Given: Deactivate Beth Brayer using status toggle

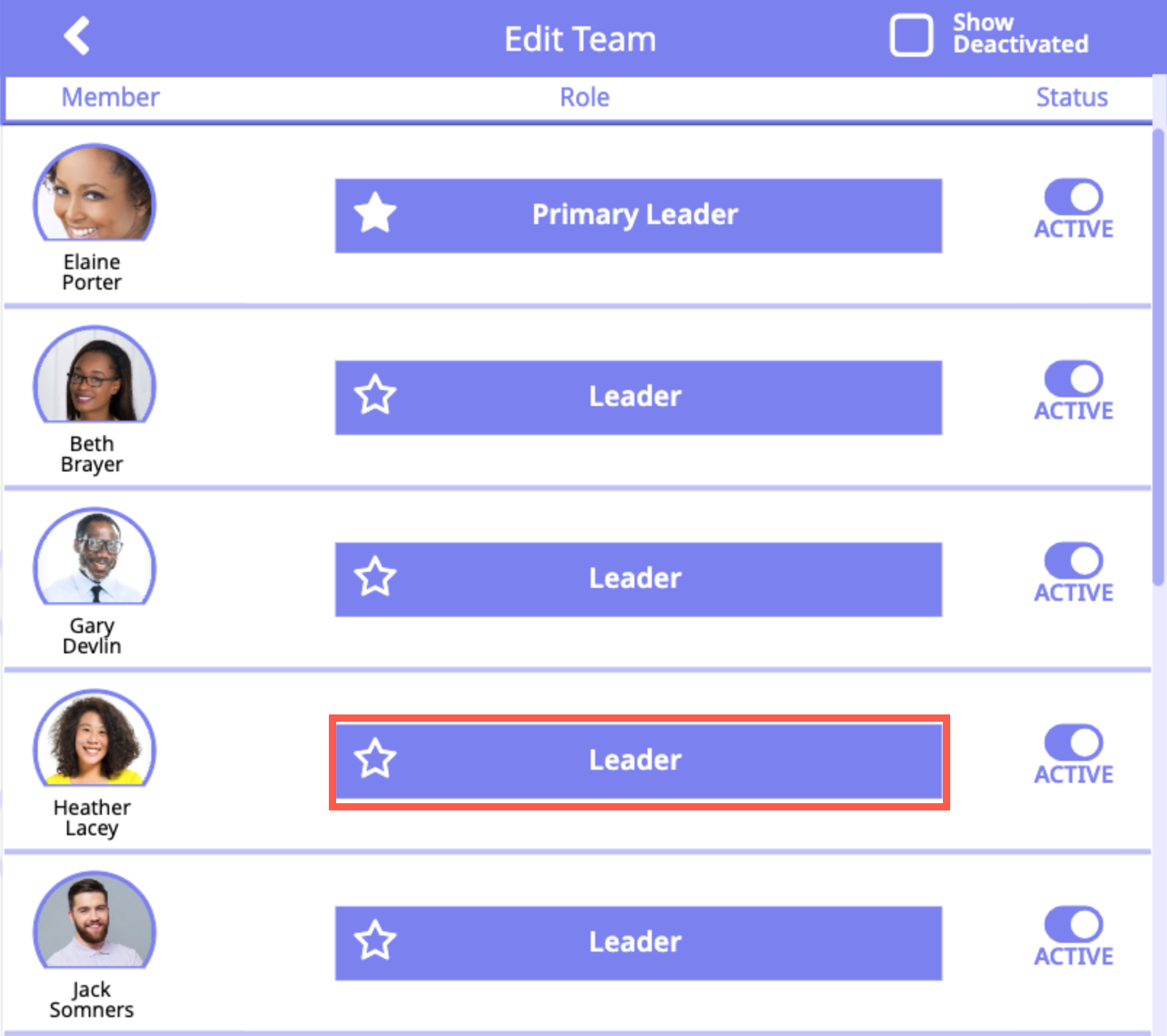Looking at the screenshot, I should point(1073,379).
